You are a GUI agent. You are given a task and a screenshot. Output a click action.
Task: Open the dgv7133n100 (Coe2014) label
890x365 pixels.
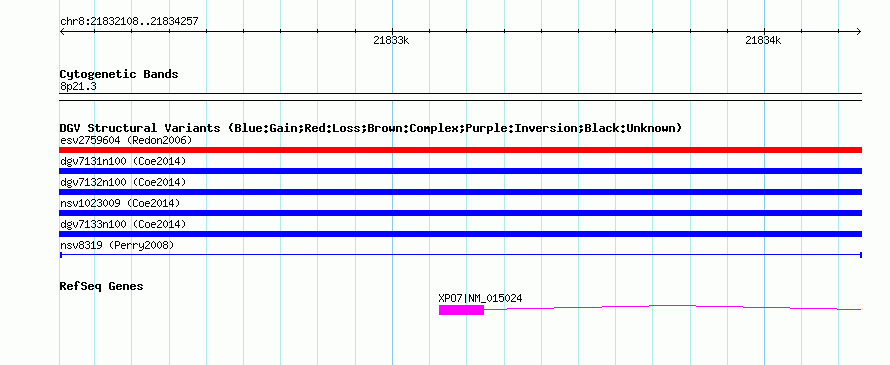tap(123, 224)
